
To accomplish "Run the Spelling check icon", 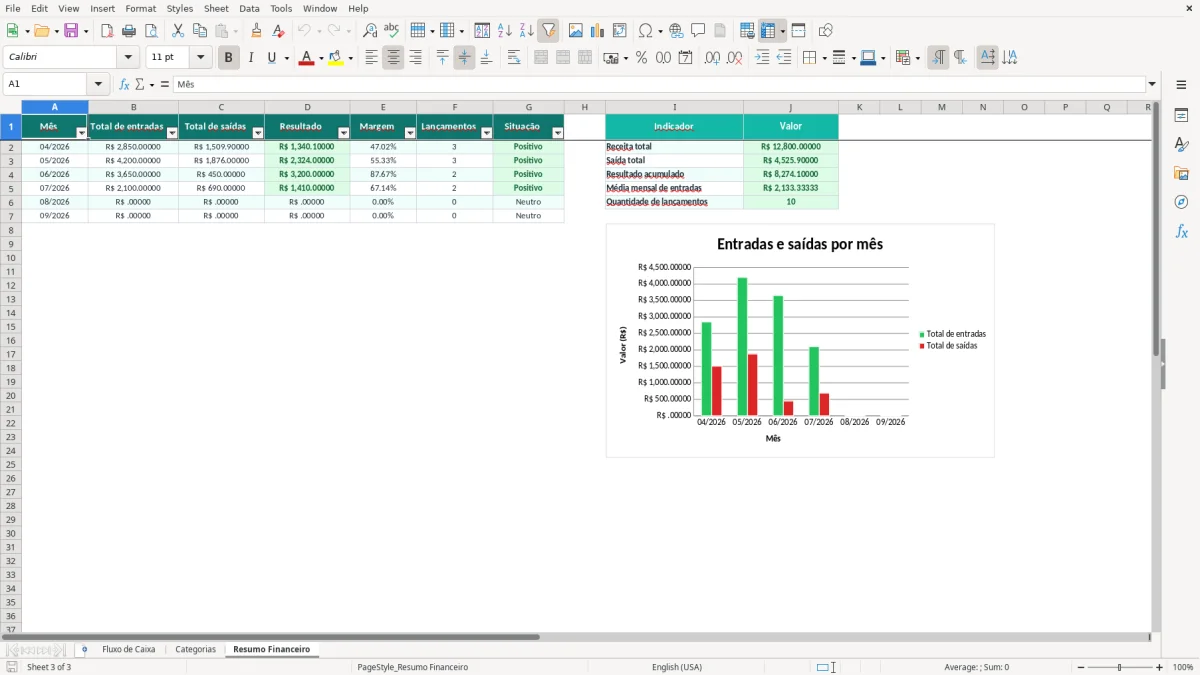I will coord(392,31).
